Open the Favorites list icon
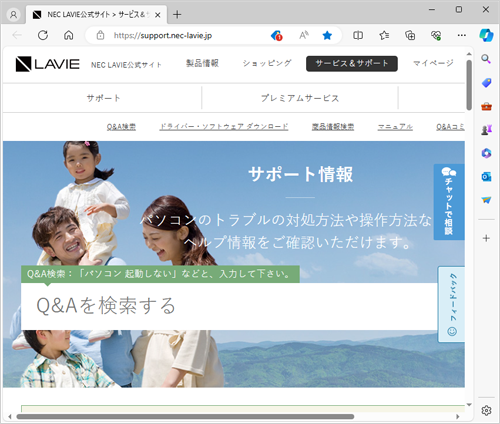Screen dimensions: 500x424 (384, 35)
